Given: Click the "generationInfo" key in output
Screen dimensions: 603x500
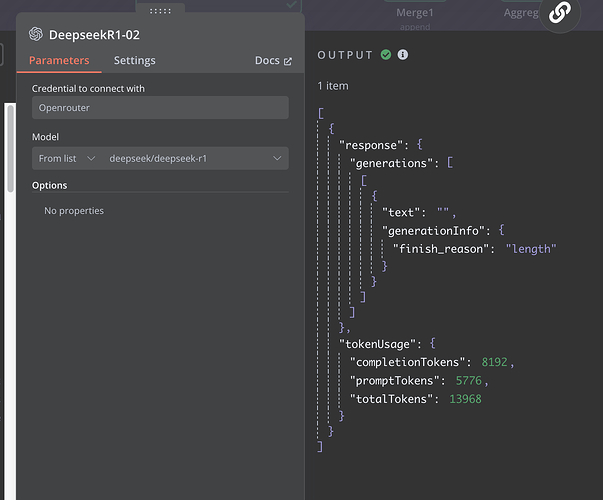Looking at the screenshot, I should click(x=433, y=231).
